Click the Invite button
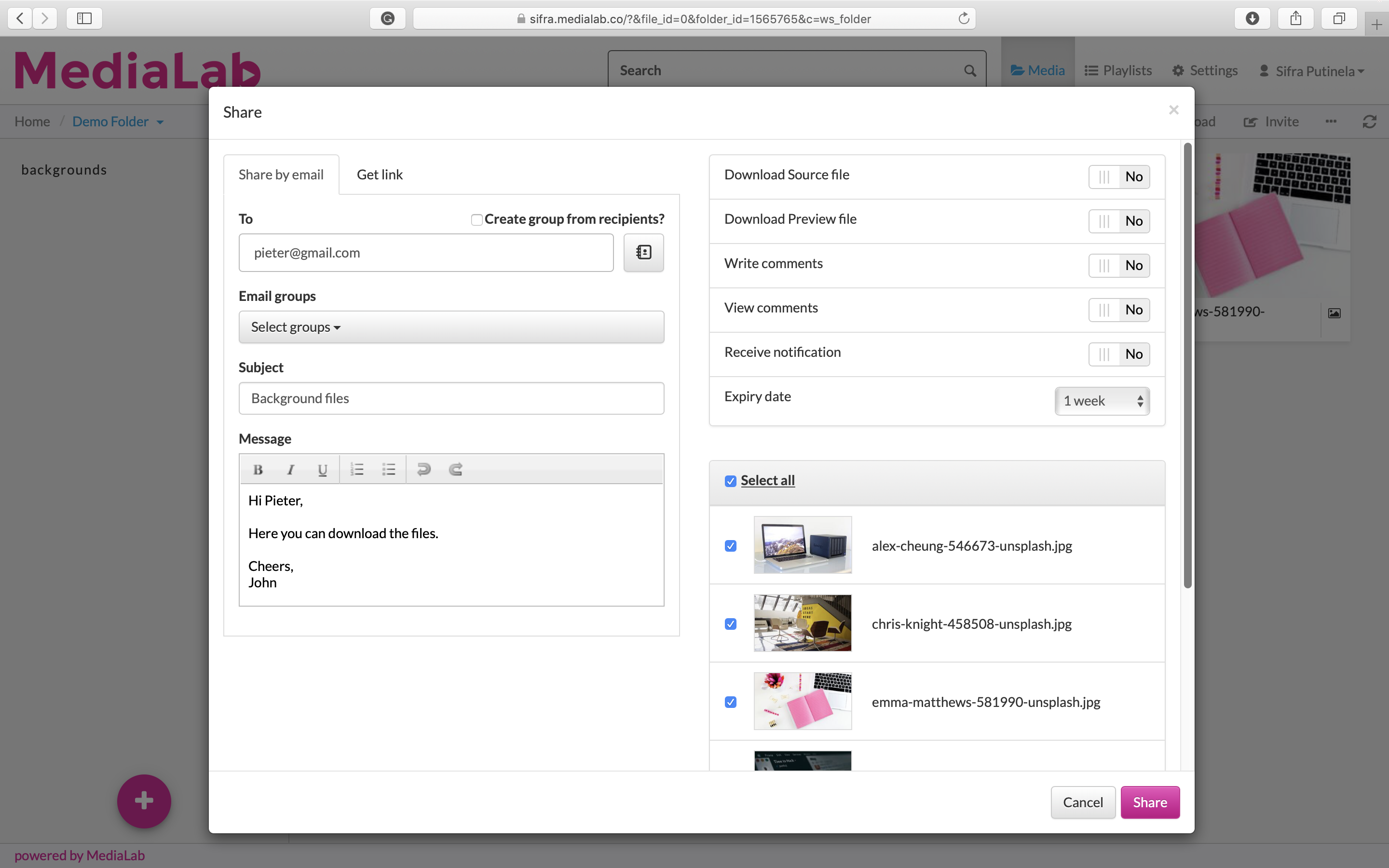This screenshot has height=868, width=1389. point(1271,122)
